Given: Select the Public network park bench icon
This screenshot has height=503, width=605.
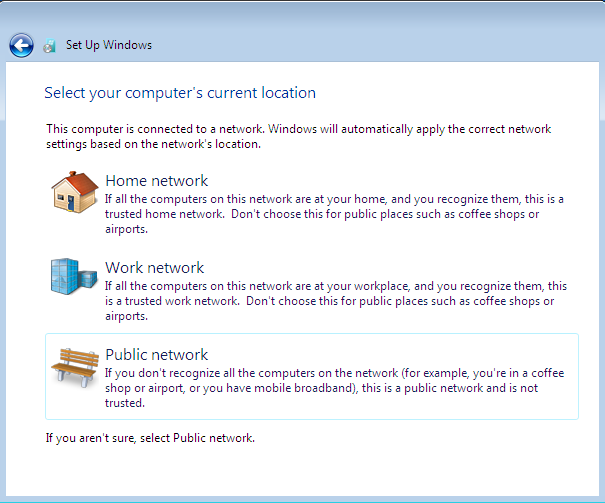Looking at the screenshot, I should (75, 368).
